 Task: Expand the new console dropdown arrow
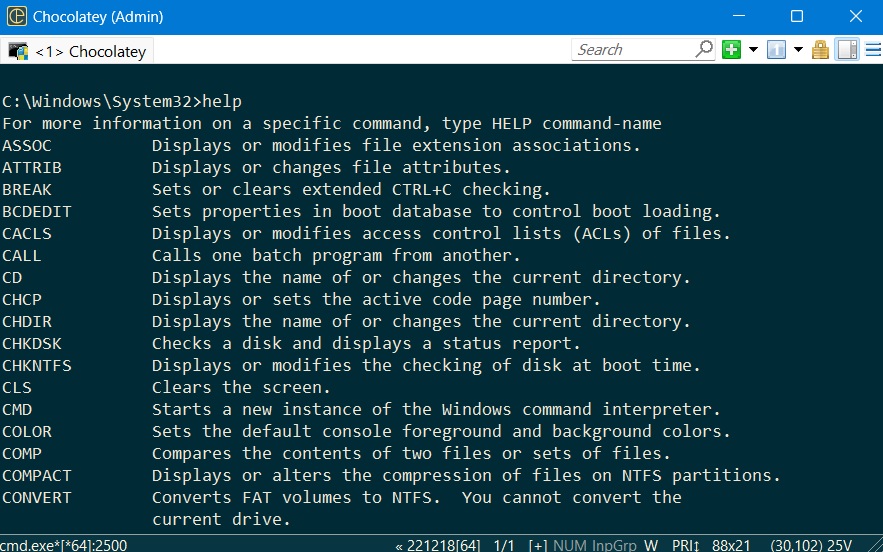[x=753, y=50]
